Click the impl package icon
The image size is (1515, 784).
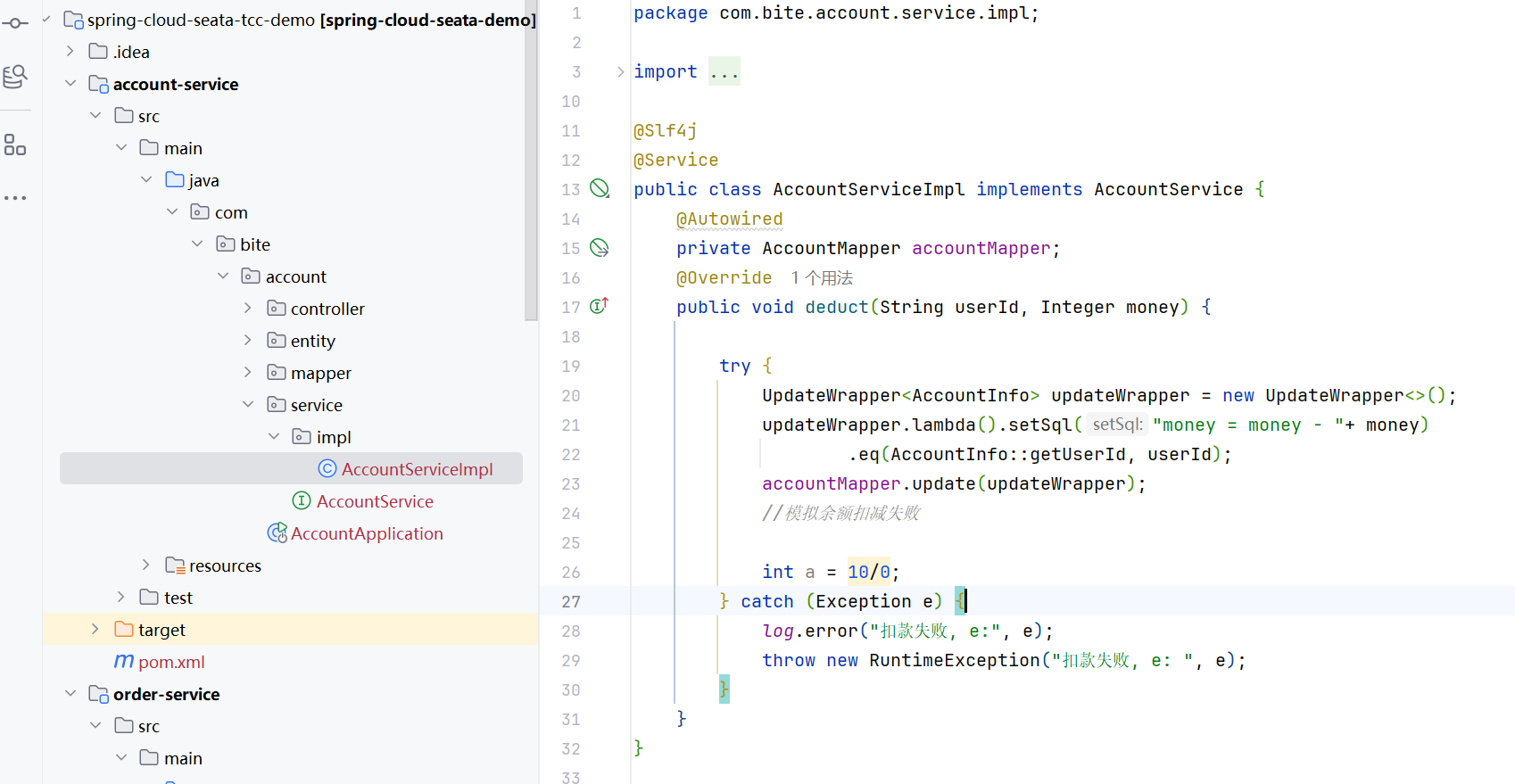pyautogui.click(x=302, y=436)
